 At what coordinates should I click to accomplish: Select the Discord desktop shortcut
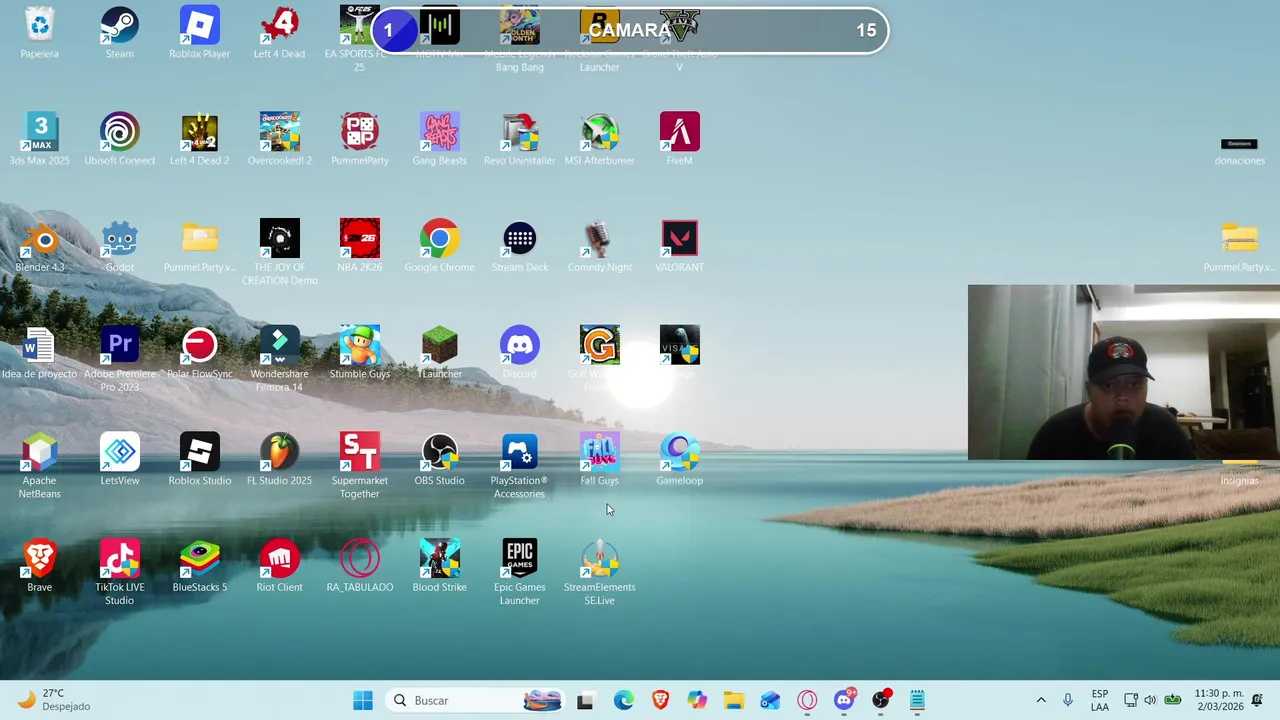tap(520, 353)
